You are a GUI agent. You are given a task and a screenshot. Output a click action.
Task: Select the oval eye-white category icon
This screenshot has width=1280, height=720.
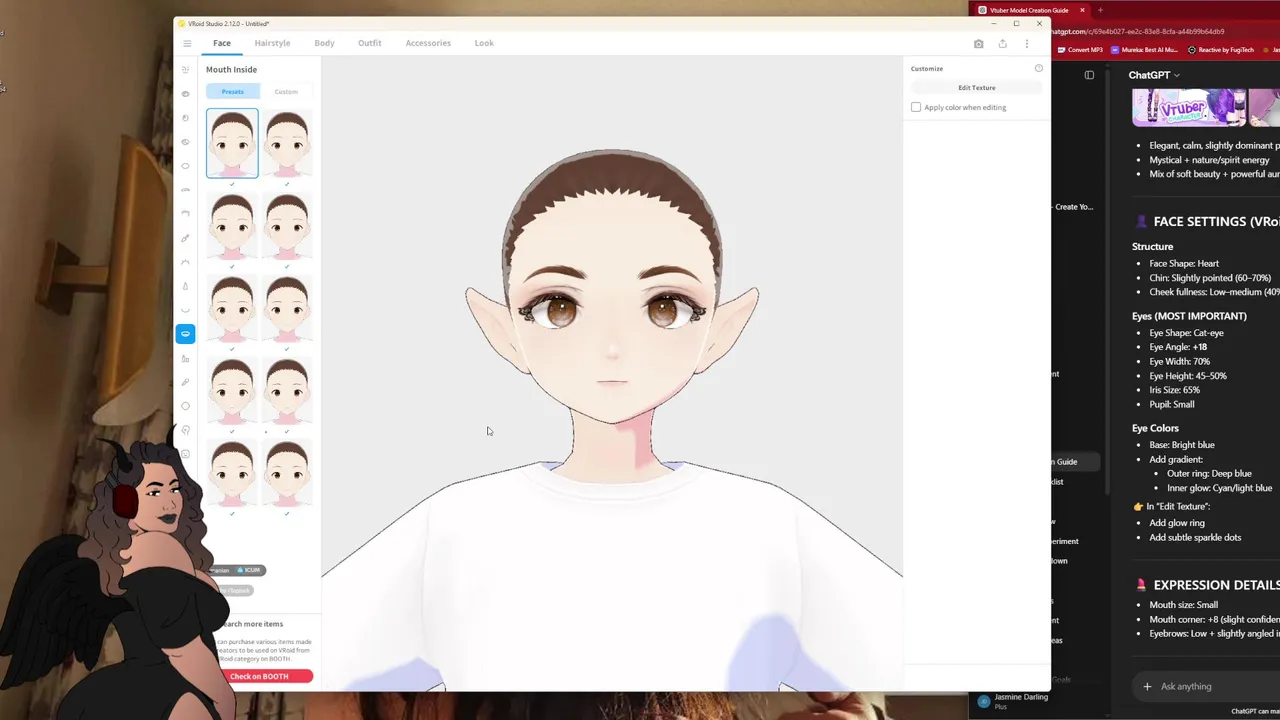(185, 166)
